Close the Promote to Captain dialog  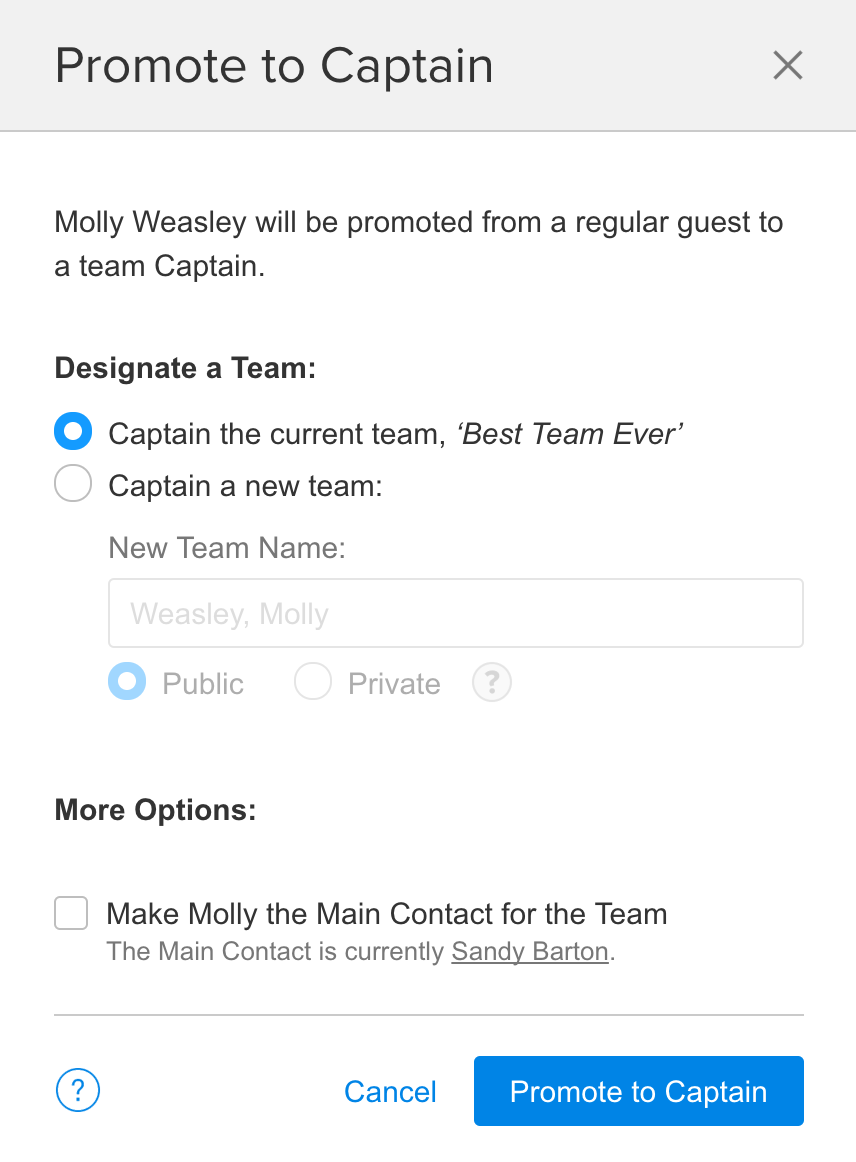coord(788,66)
